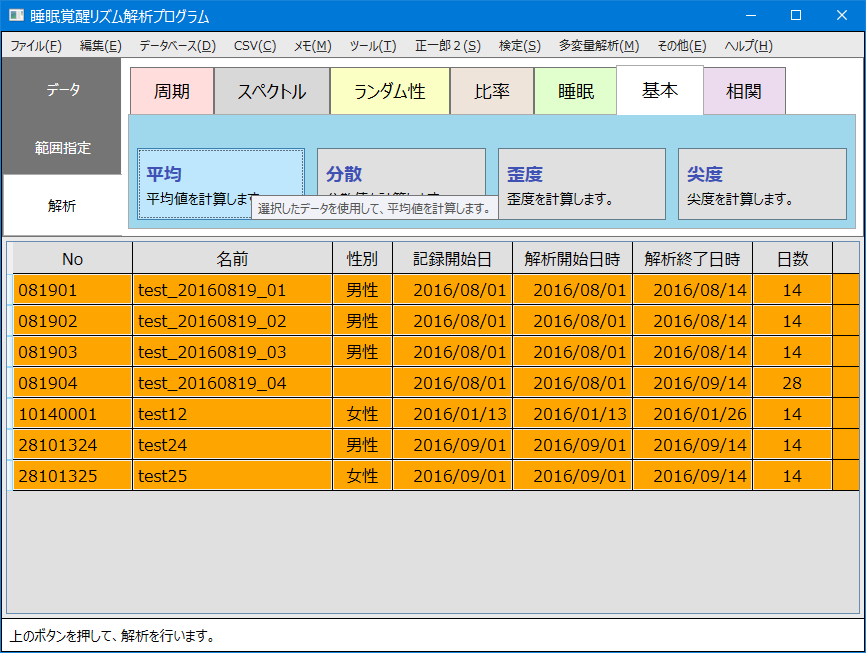
Task: Click the 平均 calculation button
Action: (221, 183)
